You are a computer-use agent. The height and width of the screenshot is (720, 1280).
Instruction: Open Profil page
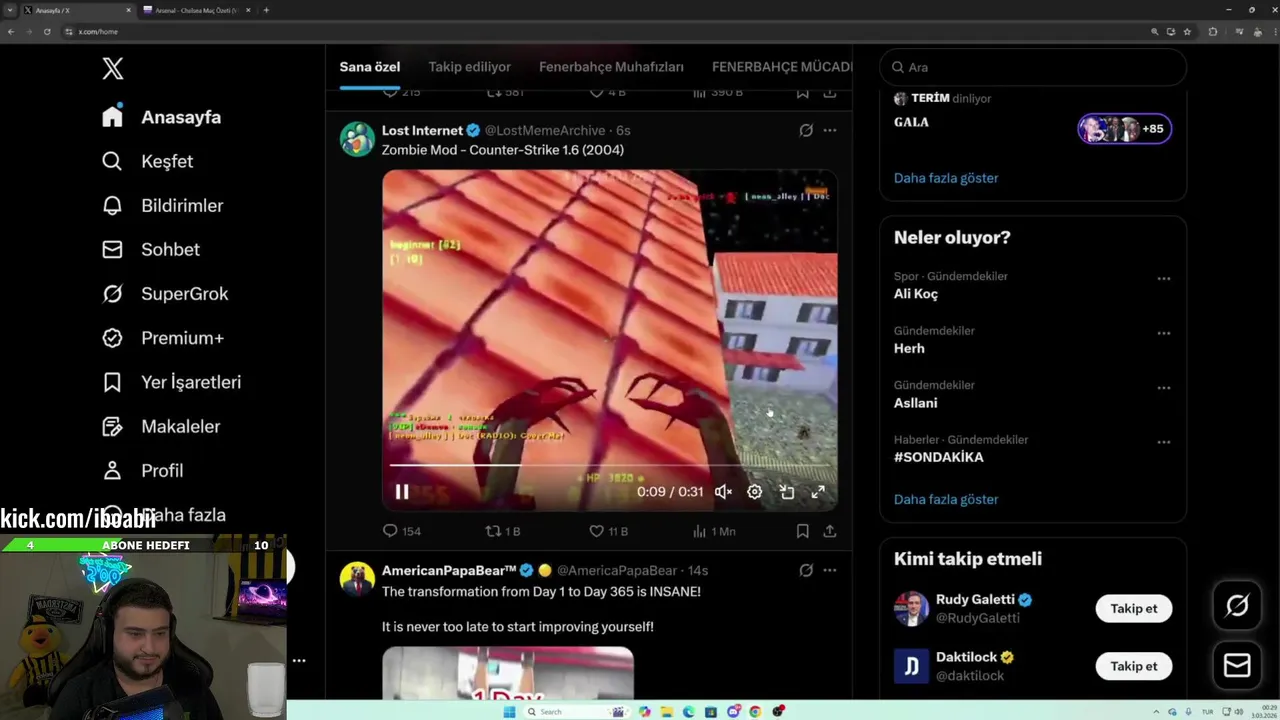[x=142, y=470]
